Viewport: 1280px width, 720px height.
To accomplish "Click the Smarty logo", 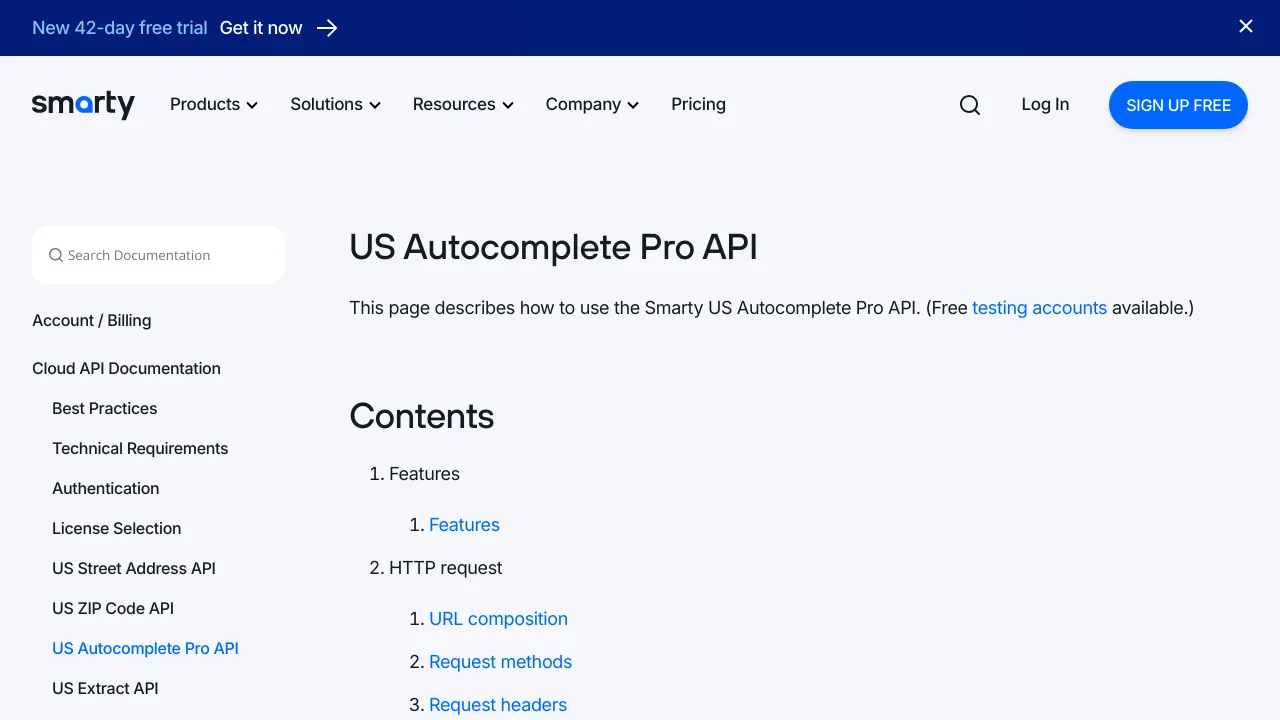I will [83, 104].
